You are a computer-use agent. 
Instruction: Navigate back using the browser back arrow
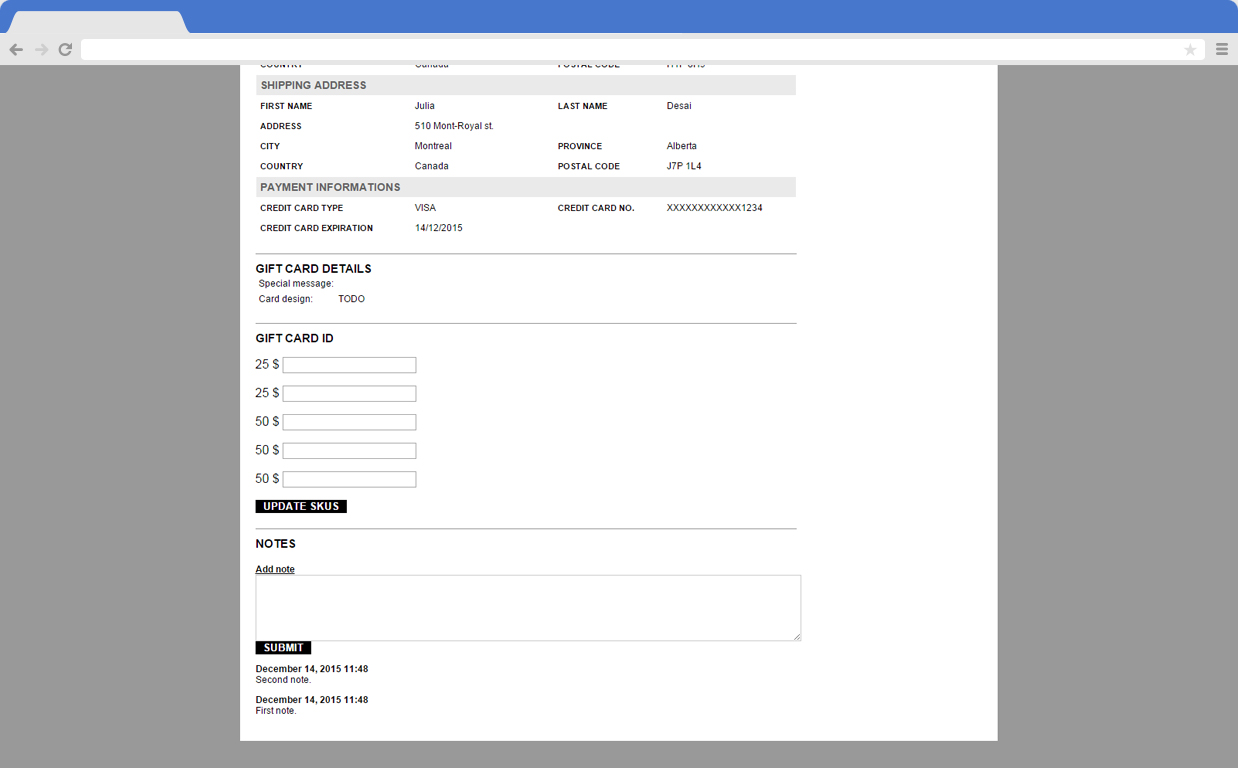coord(16,48)
